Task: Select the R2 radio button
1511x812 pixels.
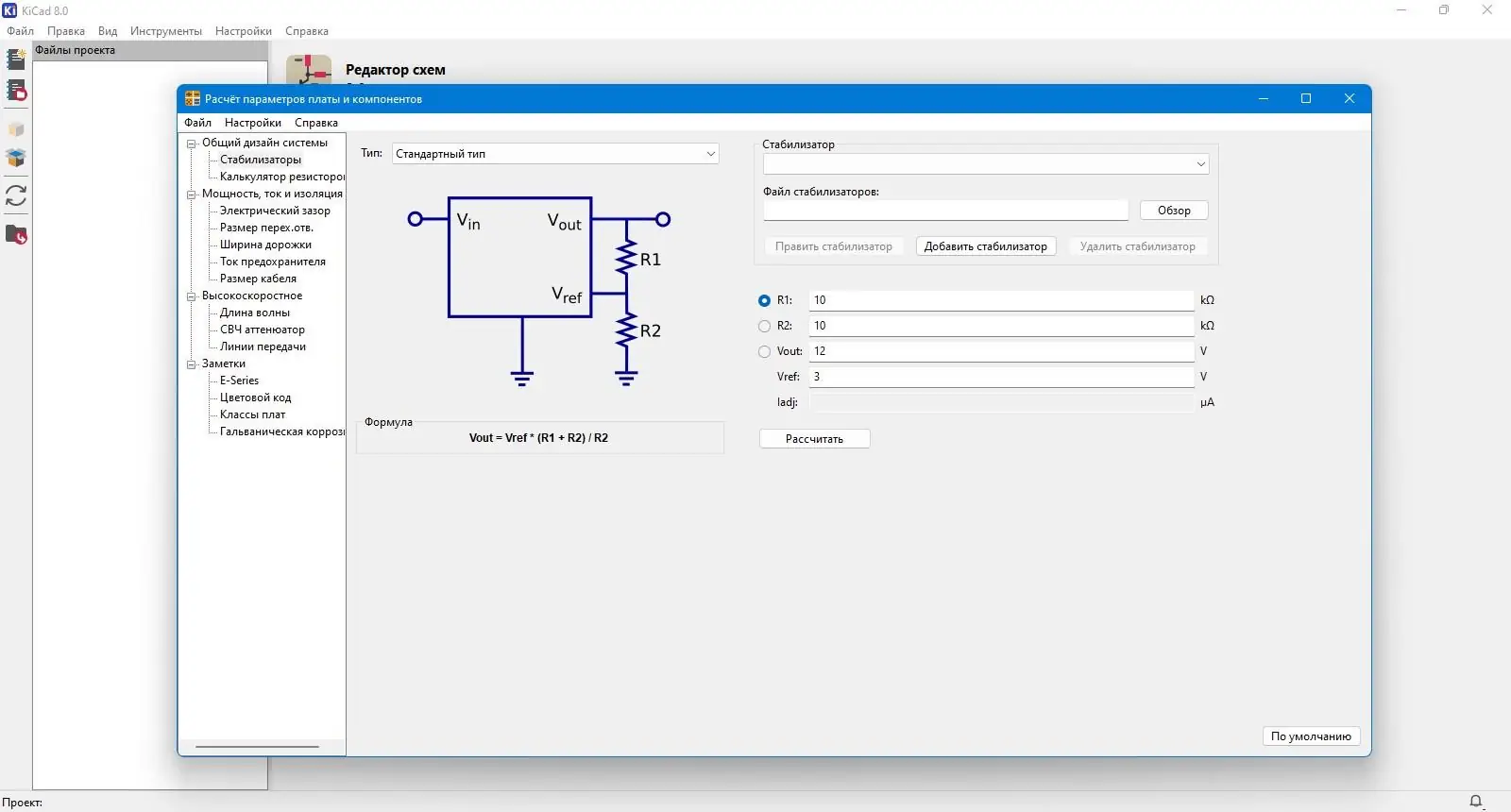Action: [x=764, y=326]
